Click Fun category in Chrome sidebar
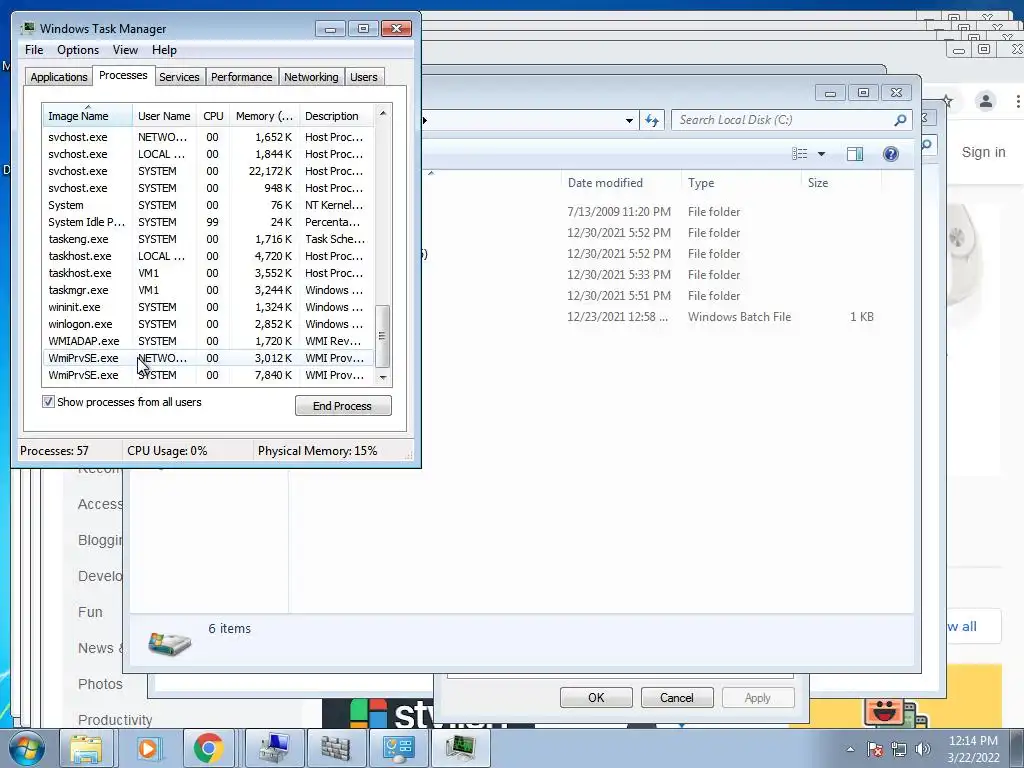The height and width of the screenshot is (768, 1024). click(90, 612)
